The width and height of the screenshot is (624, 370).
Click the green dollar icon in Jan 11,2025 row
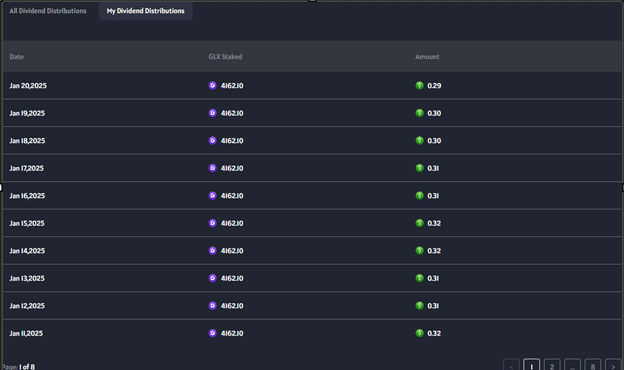[419, 333]
